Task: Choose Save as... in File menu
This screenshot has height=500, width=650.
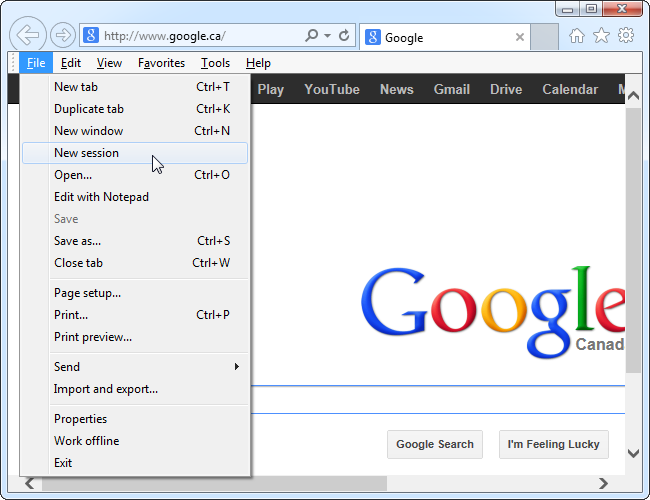Action: point(135,241)
